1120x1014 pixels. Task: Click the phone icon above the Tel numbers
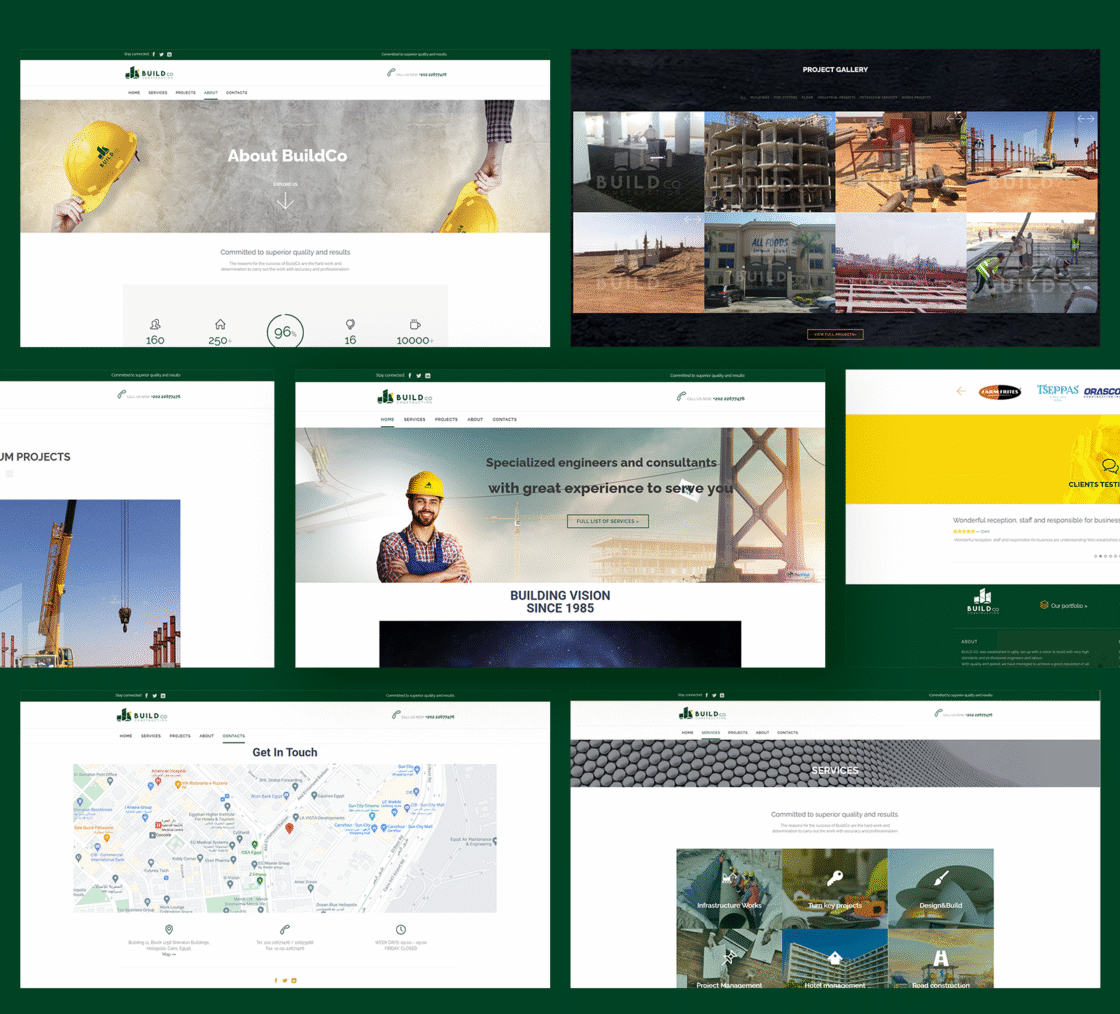[285, 930]
